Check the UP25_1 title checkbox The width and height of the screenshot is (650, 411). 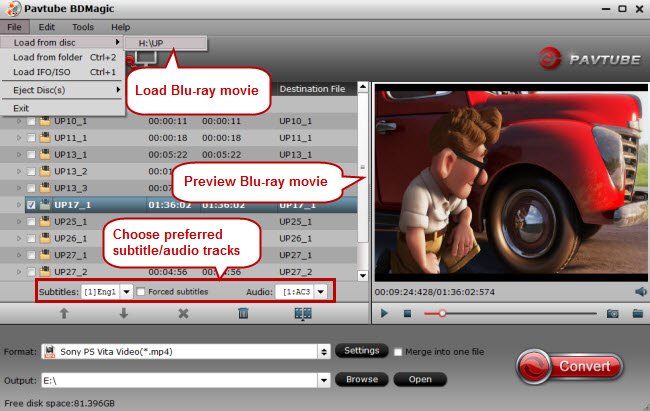coord(31,222)
